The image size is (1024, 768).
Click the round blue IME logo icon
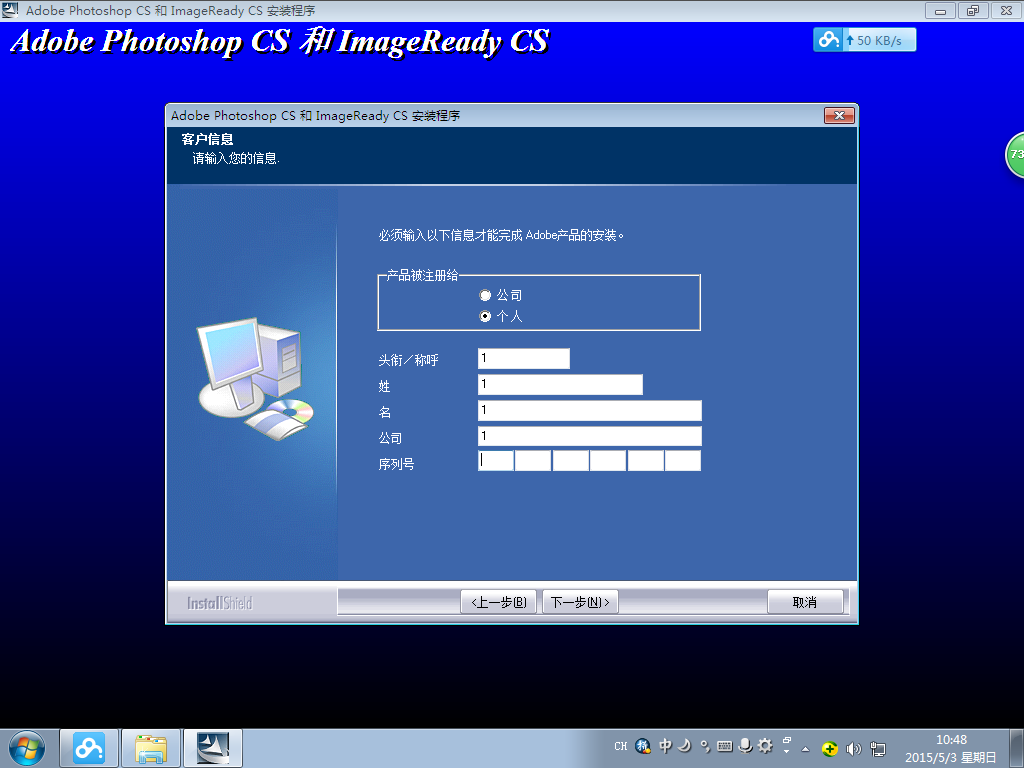tap(643, 746)
